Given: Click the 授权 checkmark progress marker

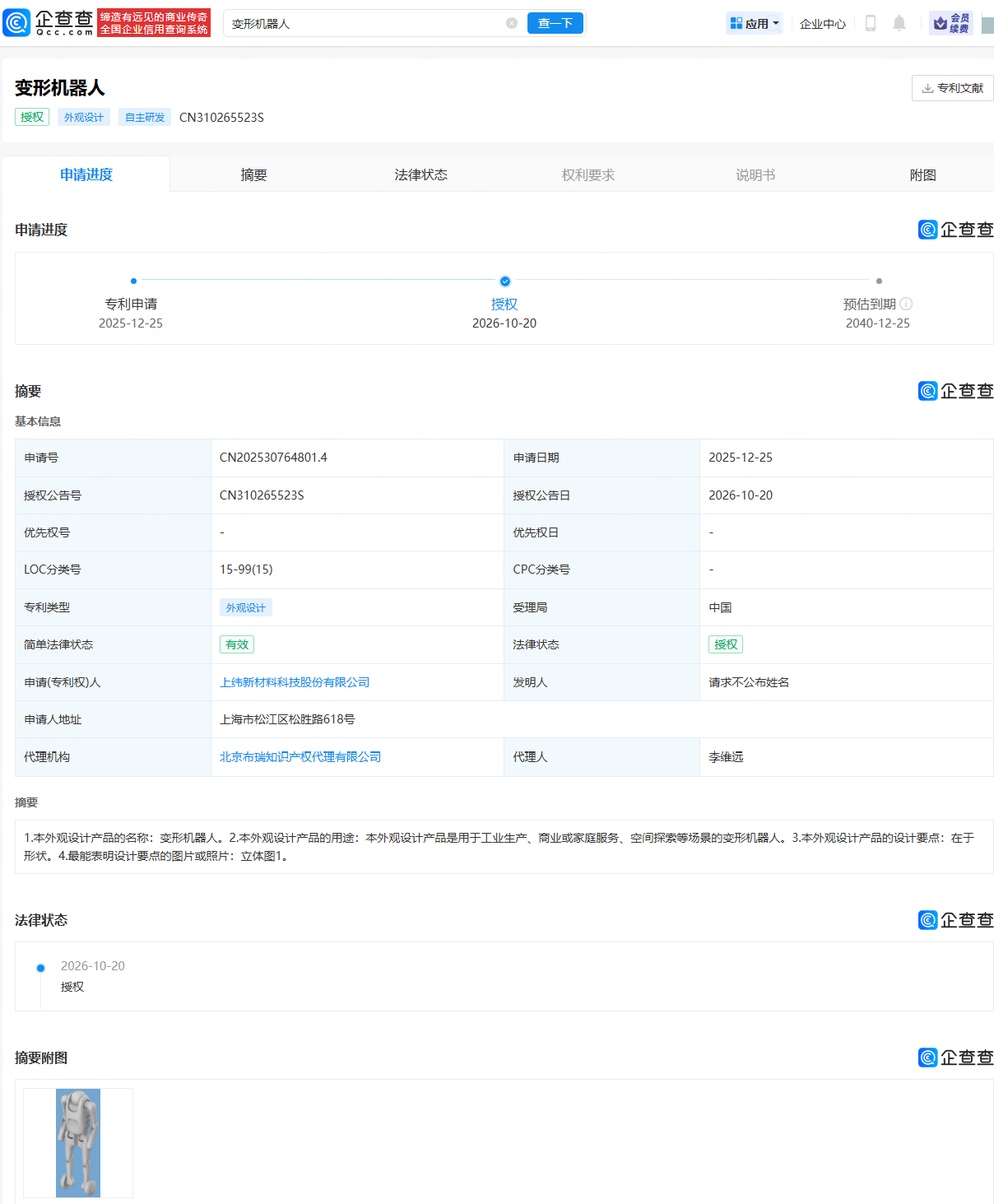Looking at the screenshot, I should 505,281.
